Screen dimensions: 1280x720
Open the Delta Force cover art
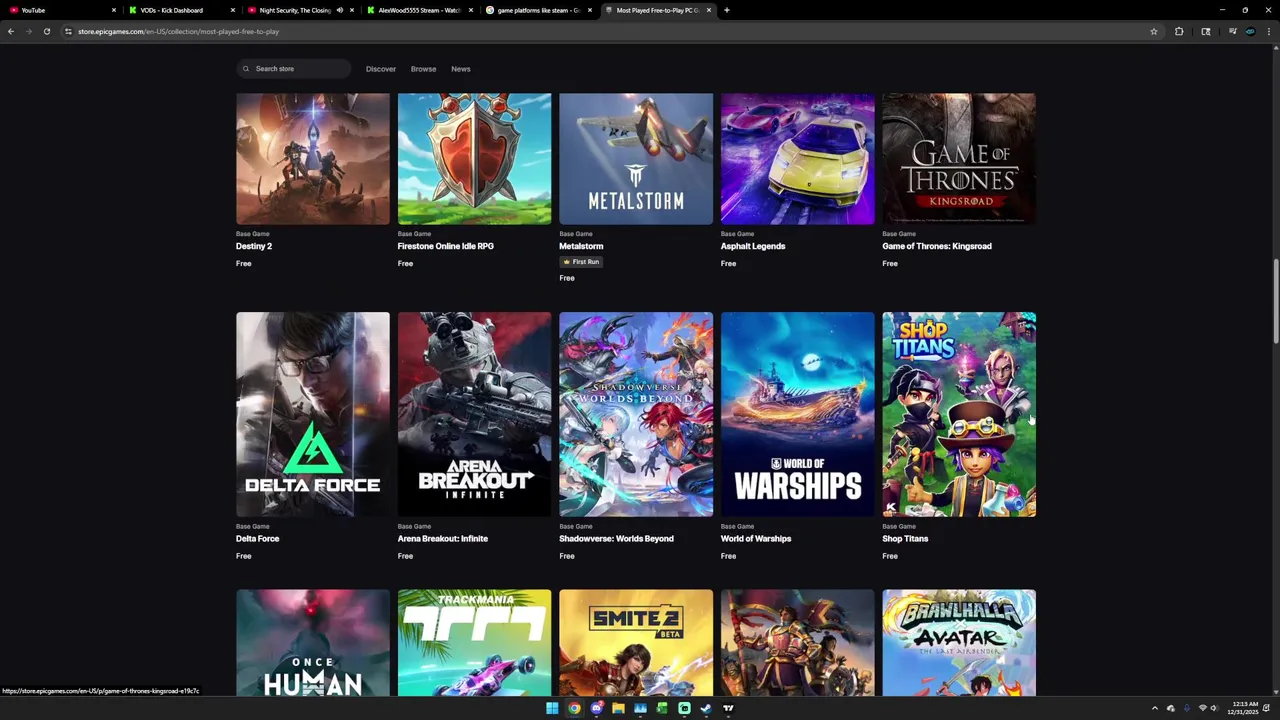coord(313,414)
